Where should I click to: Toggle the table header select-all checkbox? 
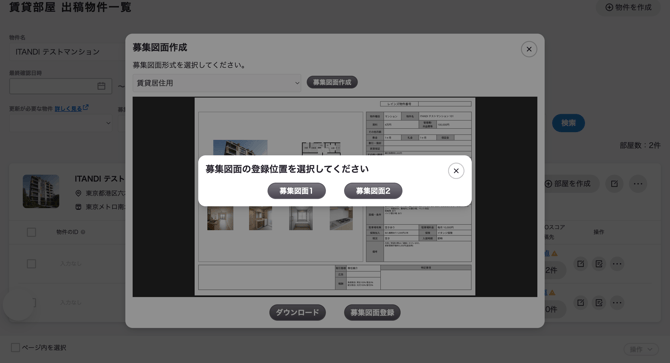coord(31,232)
